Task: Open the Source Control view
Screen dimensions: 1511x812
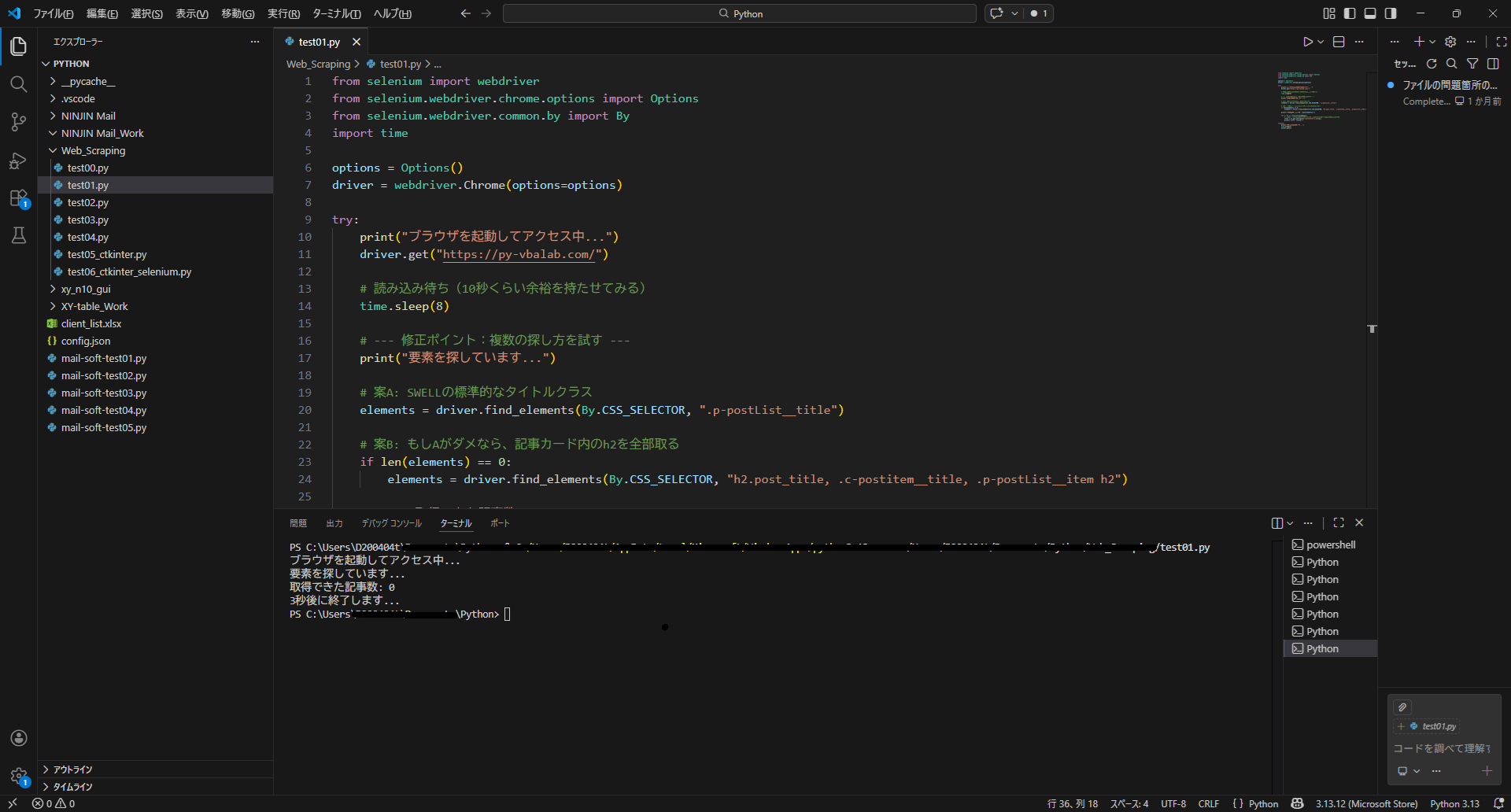Action: (19, 122)
